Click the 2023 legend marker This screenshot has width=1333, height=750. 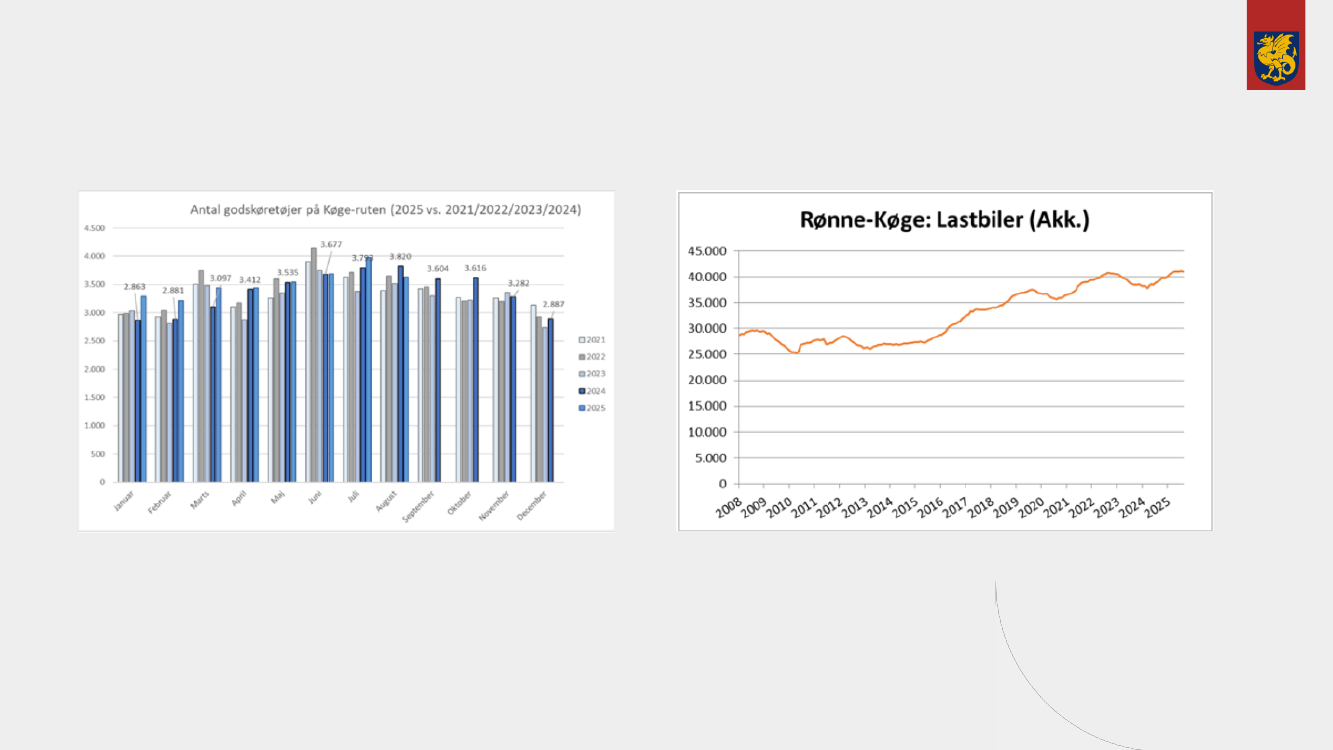point(584,374)
